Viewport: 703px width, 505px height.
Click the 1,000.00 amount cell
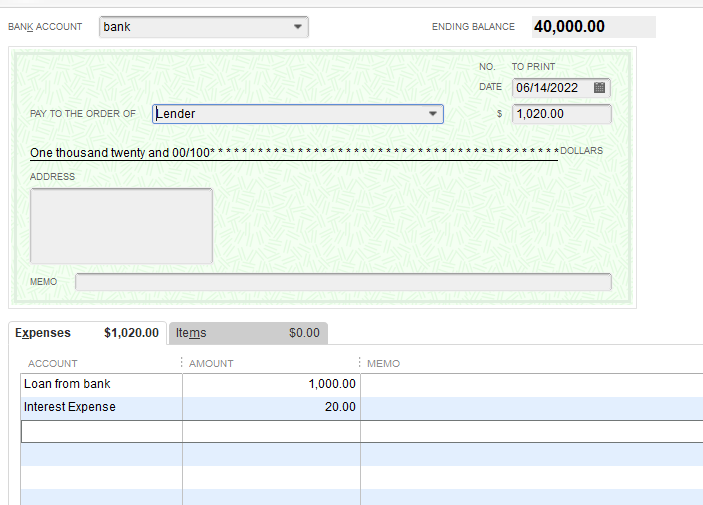click(271, 384)
